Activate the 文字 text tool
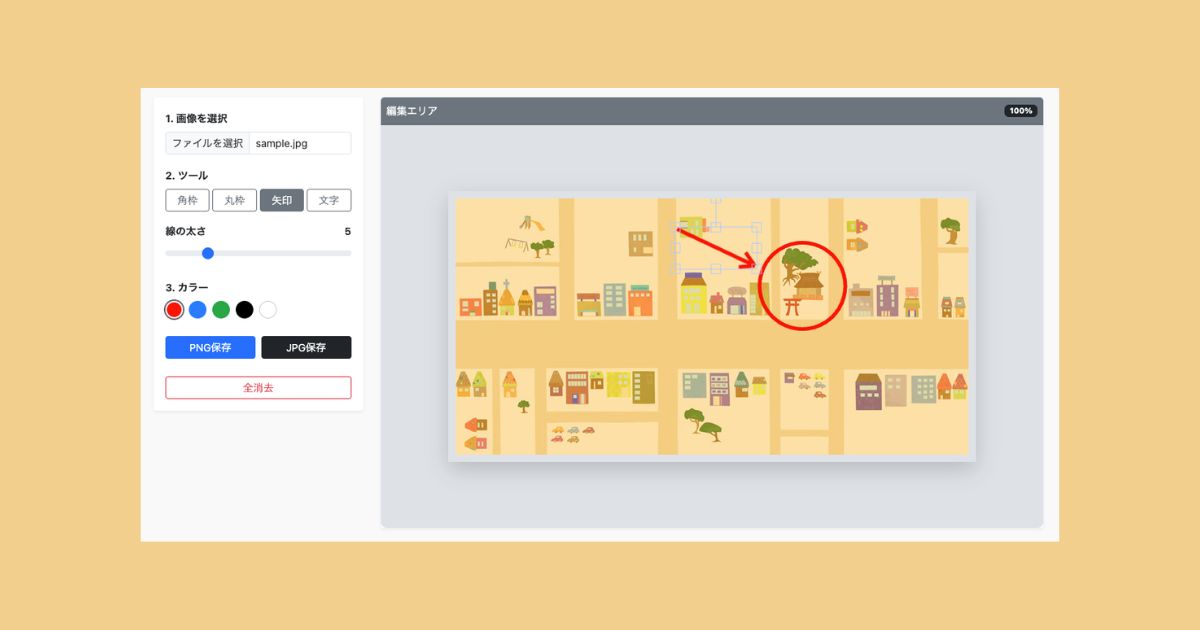1200x630 pixels. [329, 200]
